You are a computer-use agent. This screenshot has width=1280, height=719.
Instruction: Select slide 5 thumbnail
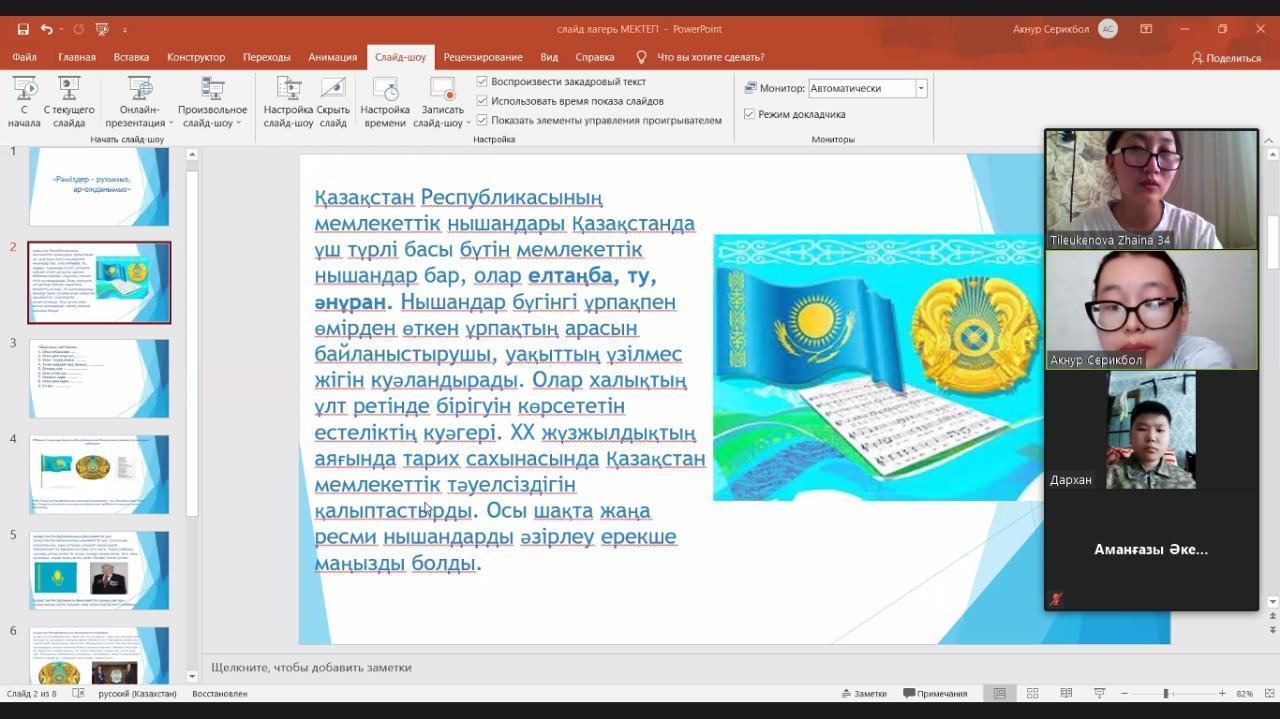(99, 570)
